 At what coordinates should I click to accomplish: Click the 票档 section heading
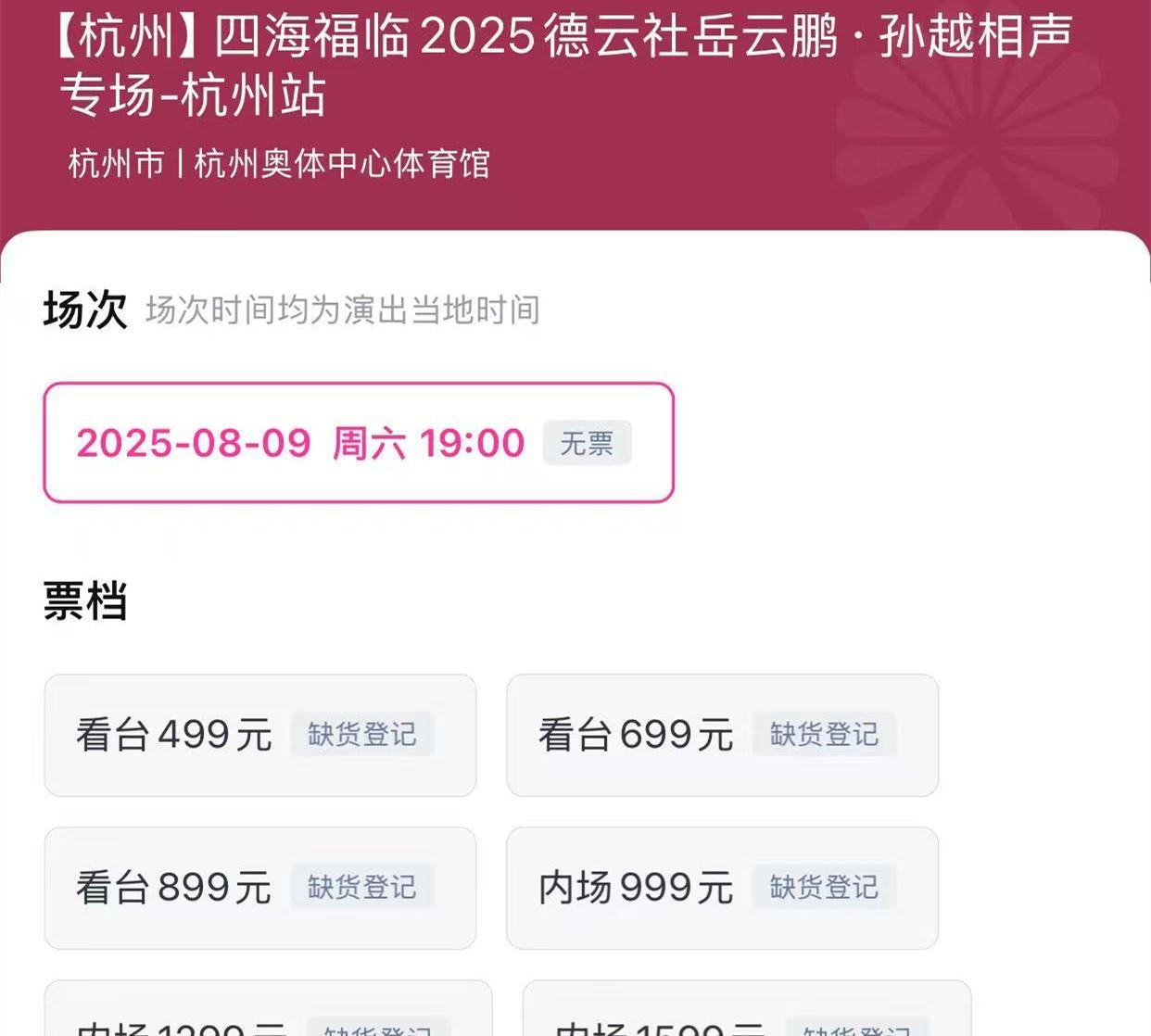84,600
